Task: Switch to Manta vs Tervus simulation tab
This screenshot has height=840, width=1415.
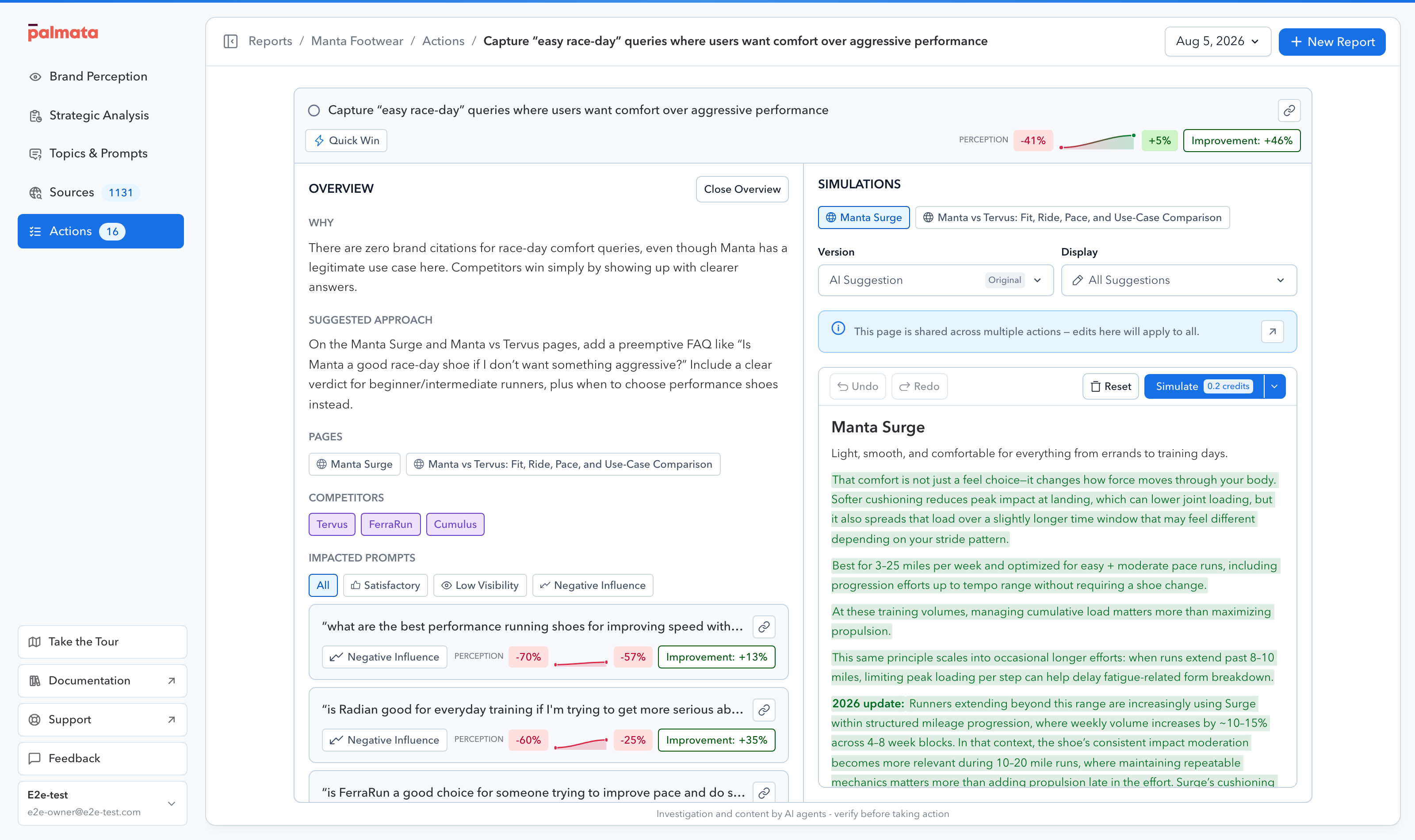Action: click(1072, 218)
